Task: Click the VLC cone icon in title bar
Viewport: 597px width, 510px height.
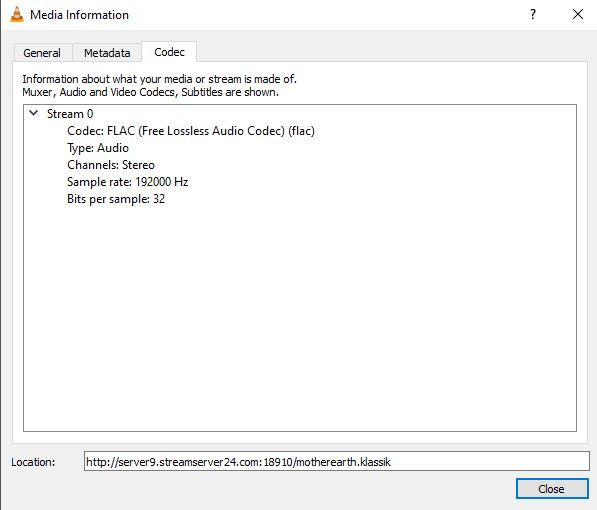Action: (x=17, y=15)
